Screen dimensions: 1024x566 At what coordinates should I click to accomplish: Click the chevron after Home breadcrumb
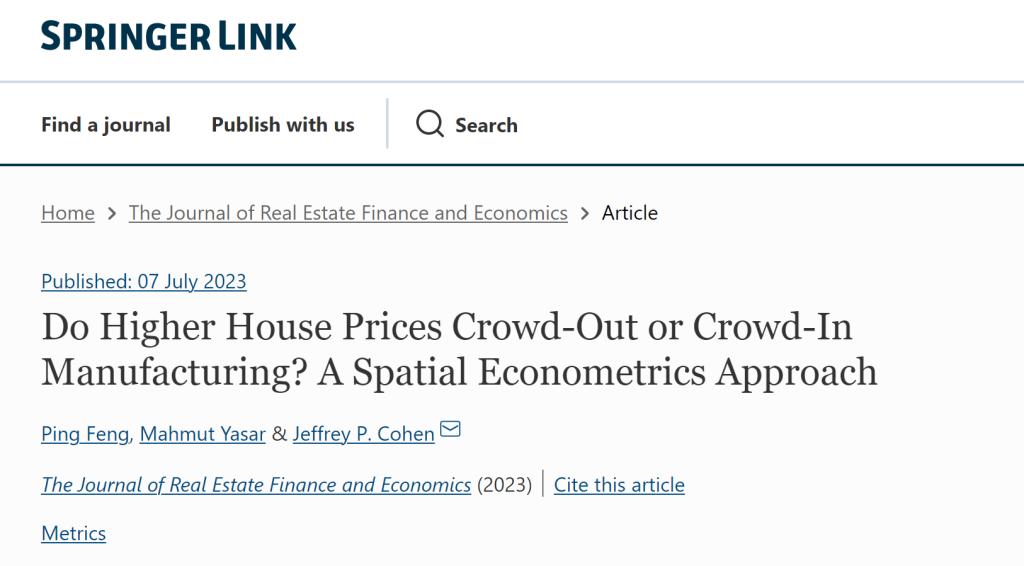pyautogui.click(x=111, y=213)
